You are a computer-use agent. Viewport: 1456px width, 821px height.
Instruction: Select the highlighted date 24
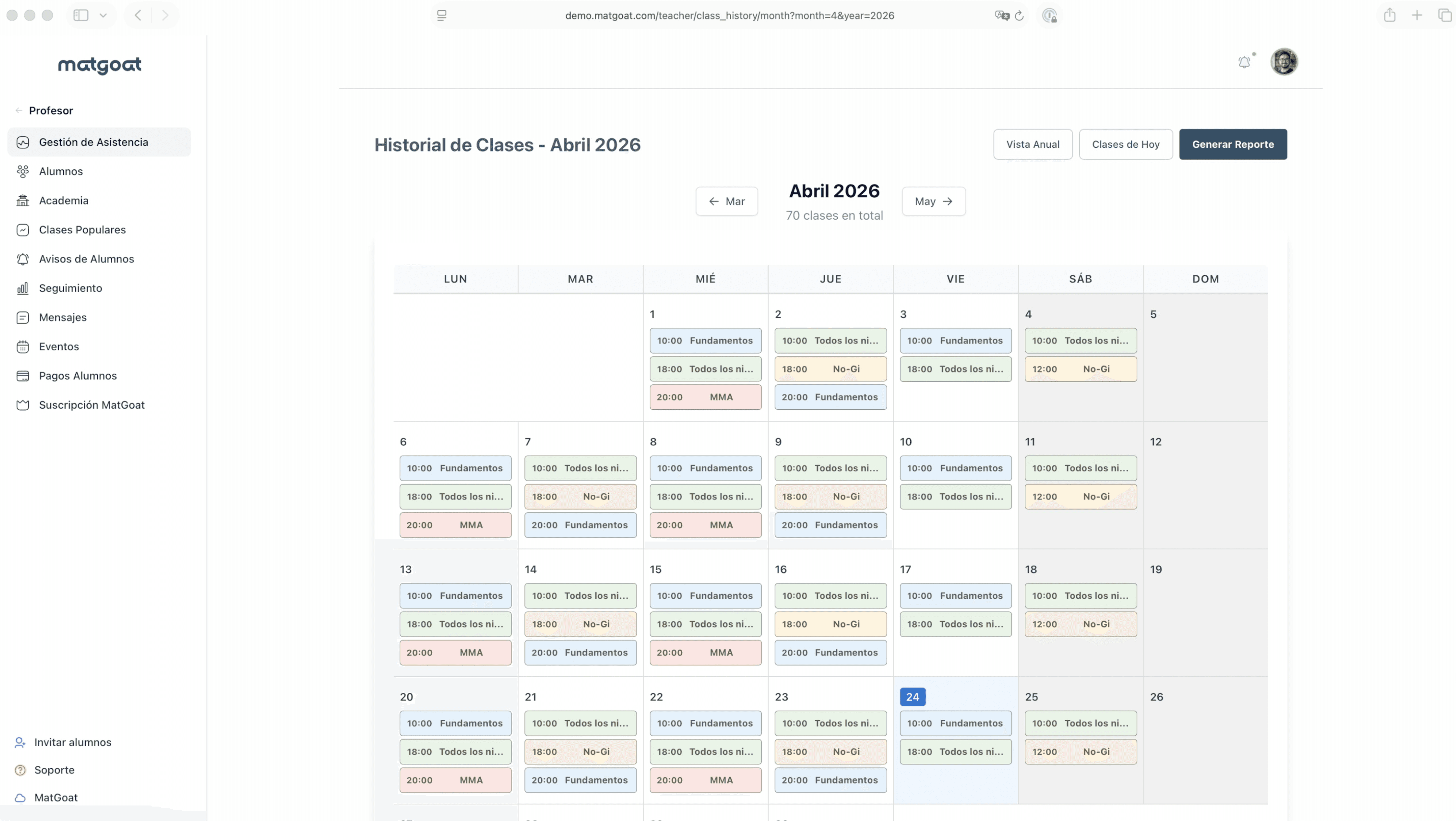[912, 697]
